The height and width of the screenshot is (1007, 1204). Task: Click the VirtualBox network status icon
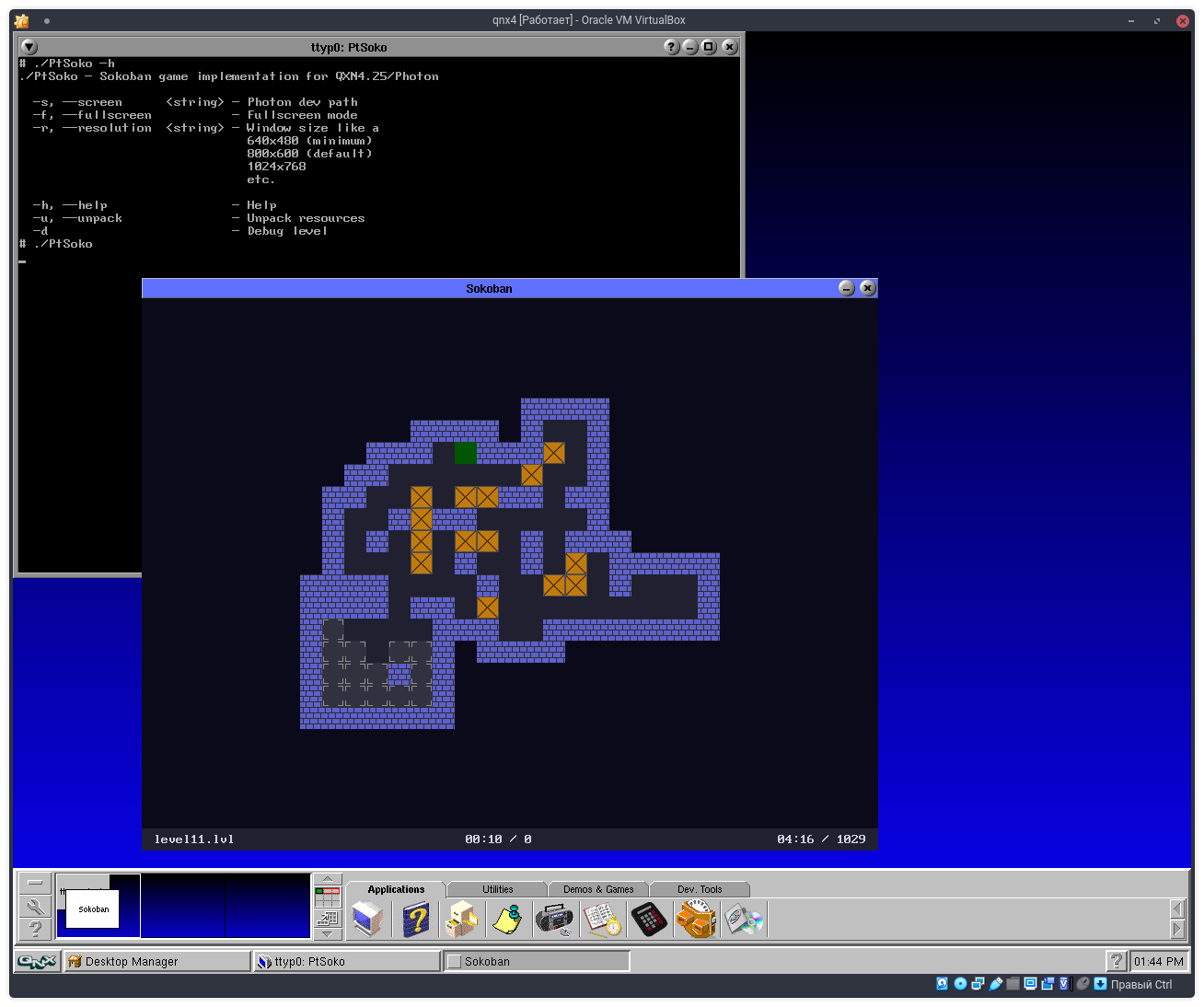(978, 984)
